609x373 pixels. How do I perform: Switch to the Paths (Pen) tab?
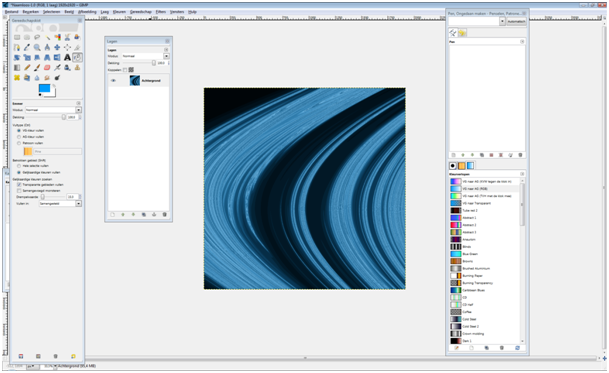tap(453, 33)
